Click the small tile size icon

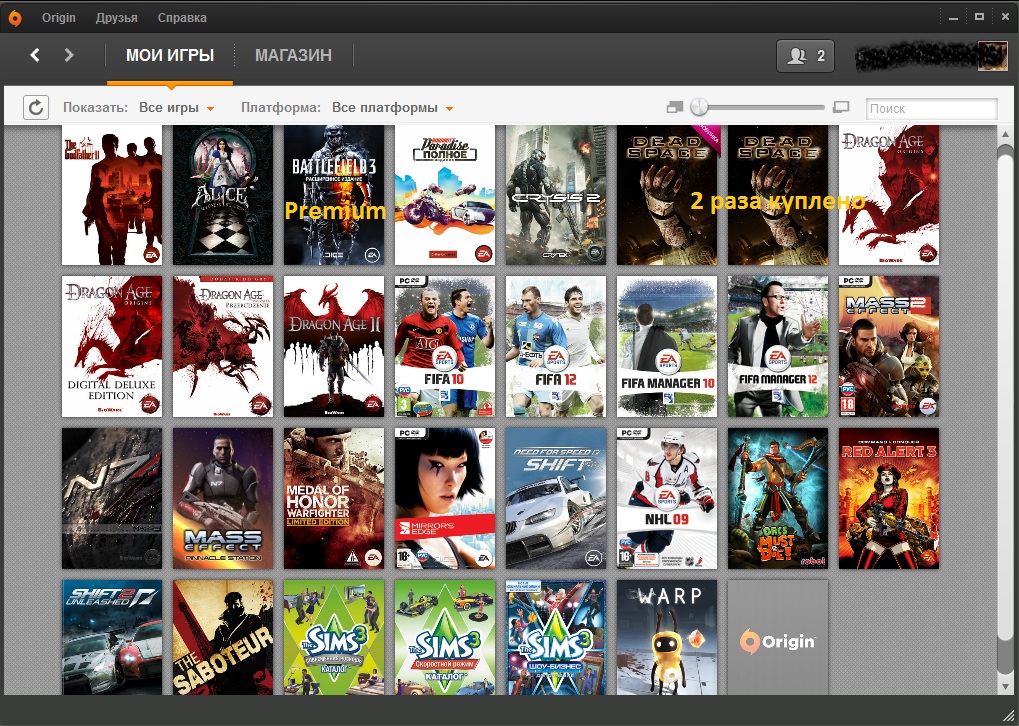pyautogui.click(x=675, y=107)
